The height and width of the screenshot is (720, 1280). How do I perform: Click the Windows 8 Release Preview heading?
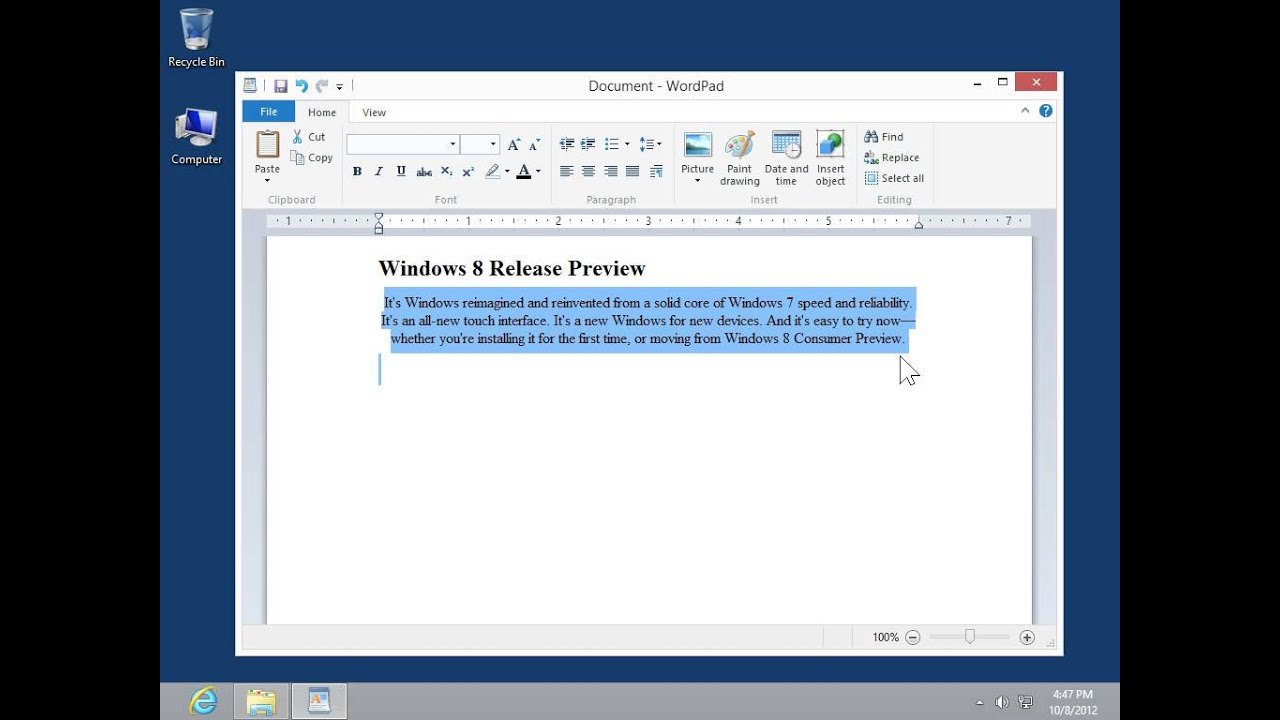(512, 268)
